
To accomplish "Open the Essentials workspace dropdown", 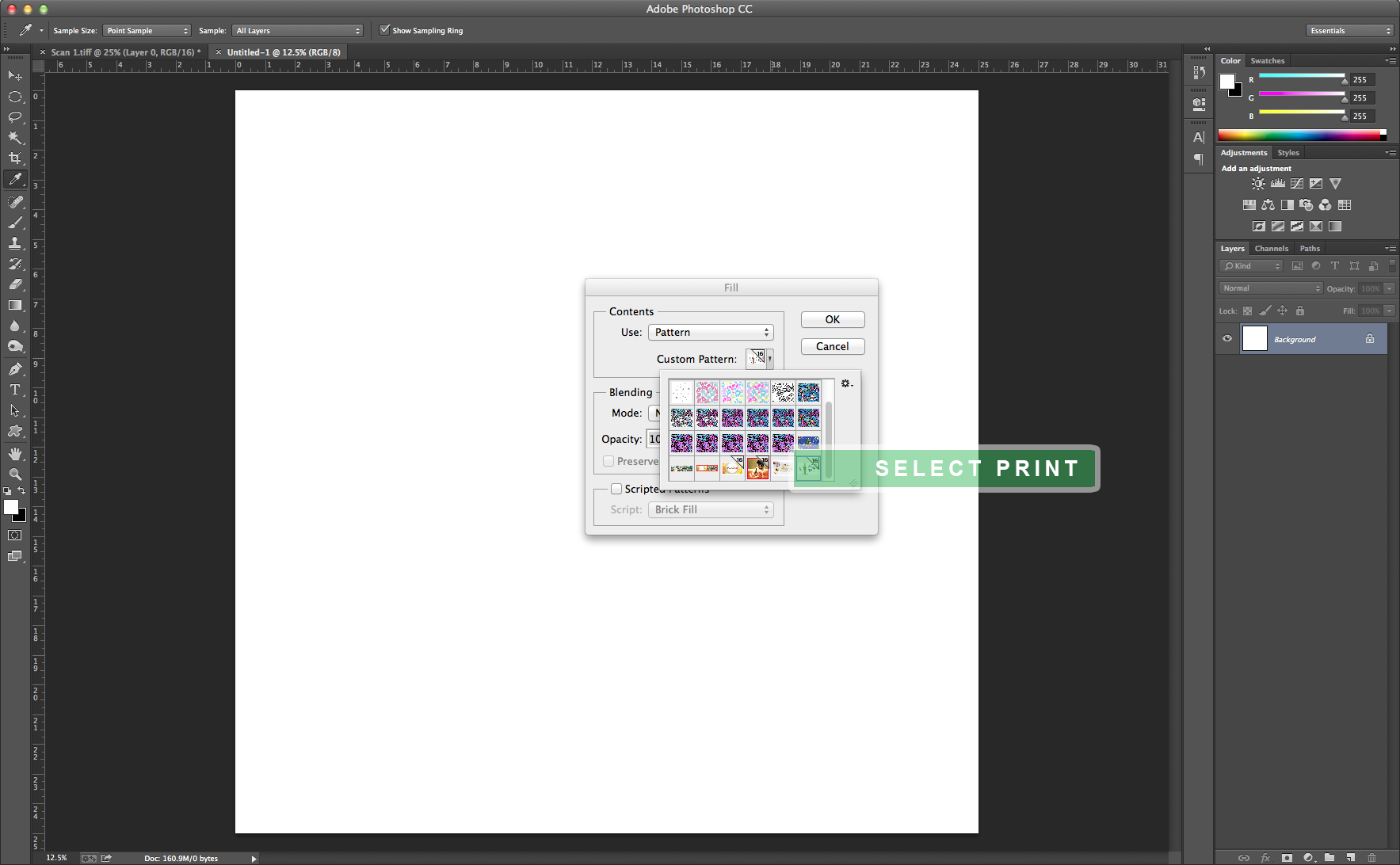I will click(x=1350, y=31).
